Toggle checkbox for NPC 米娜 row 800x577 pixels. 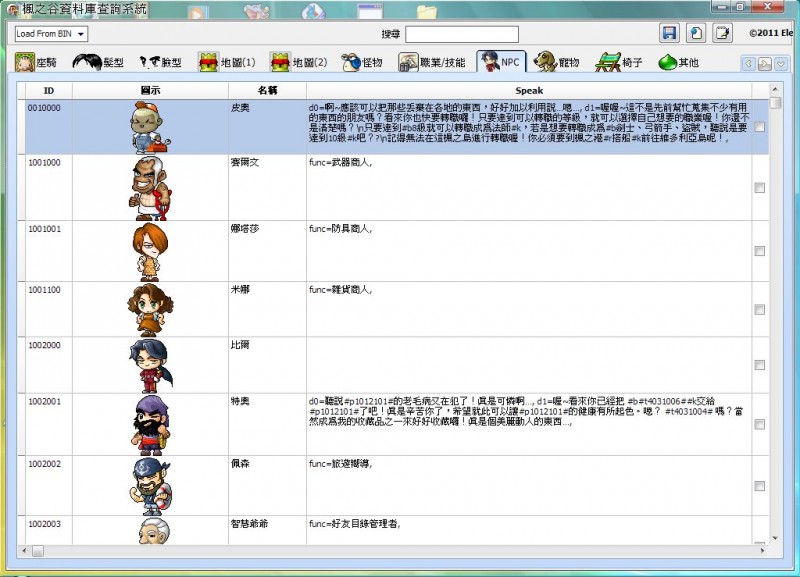pyautogui.click(x=760, y=310)
